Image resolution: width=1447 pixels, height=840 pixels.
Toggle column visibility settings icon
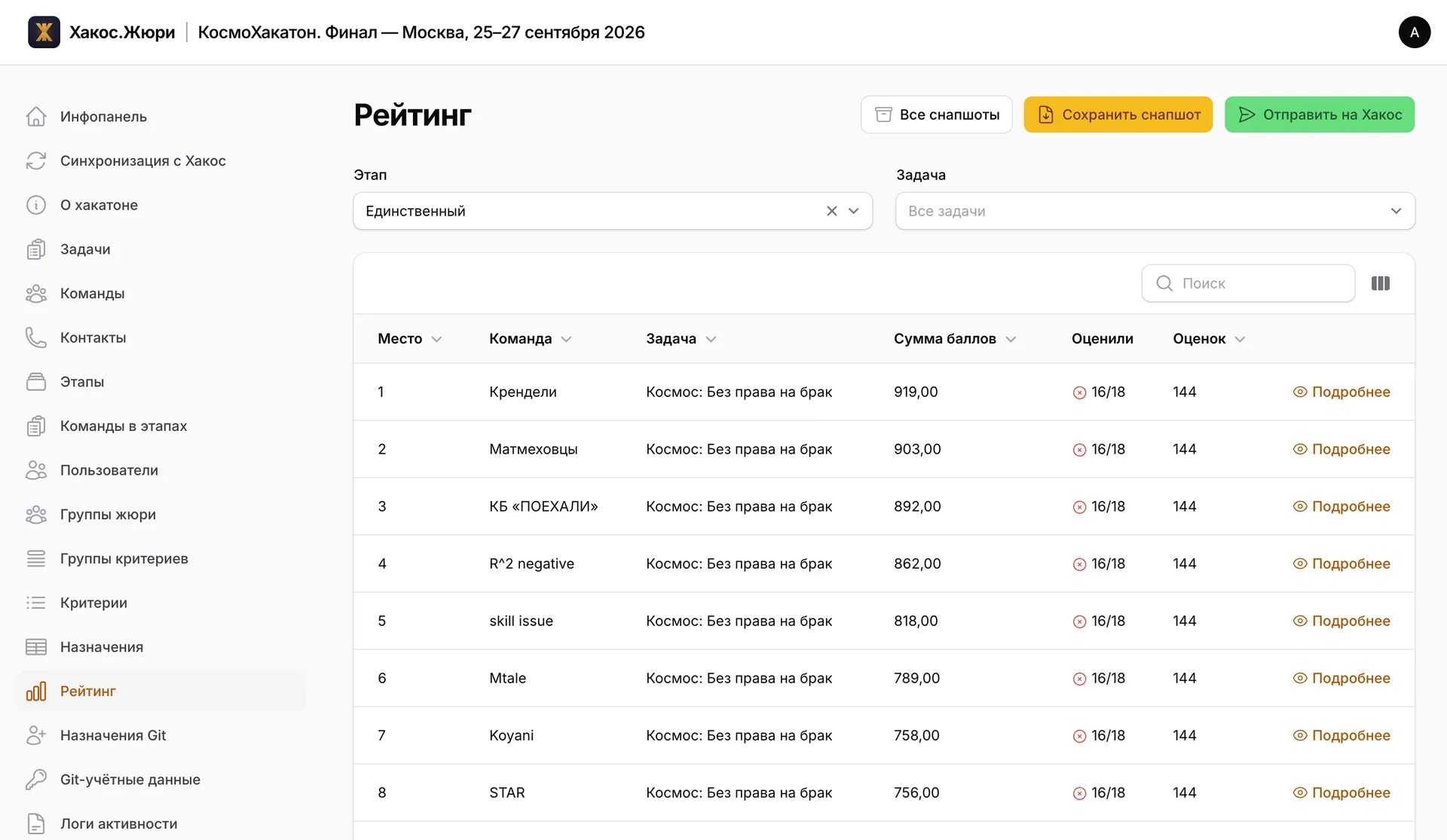point(1381,283)
